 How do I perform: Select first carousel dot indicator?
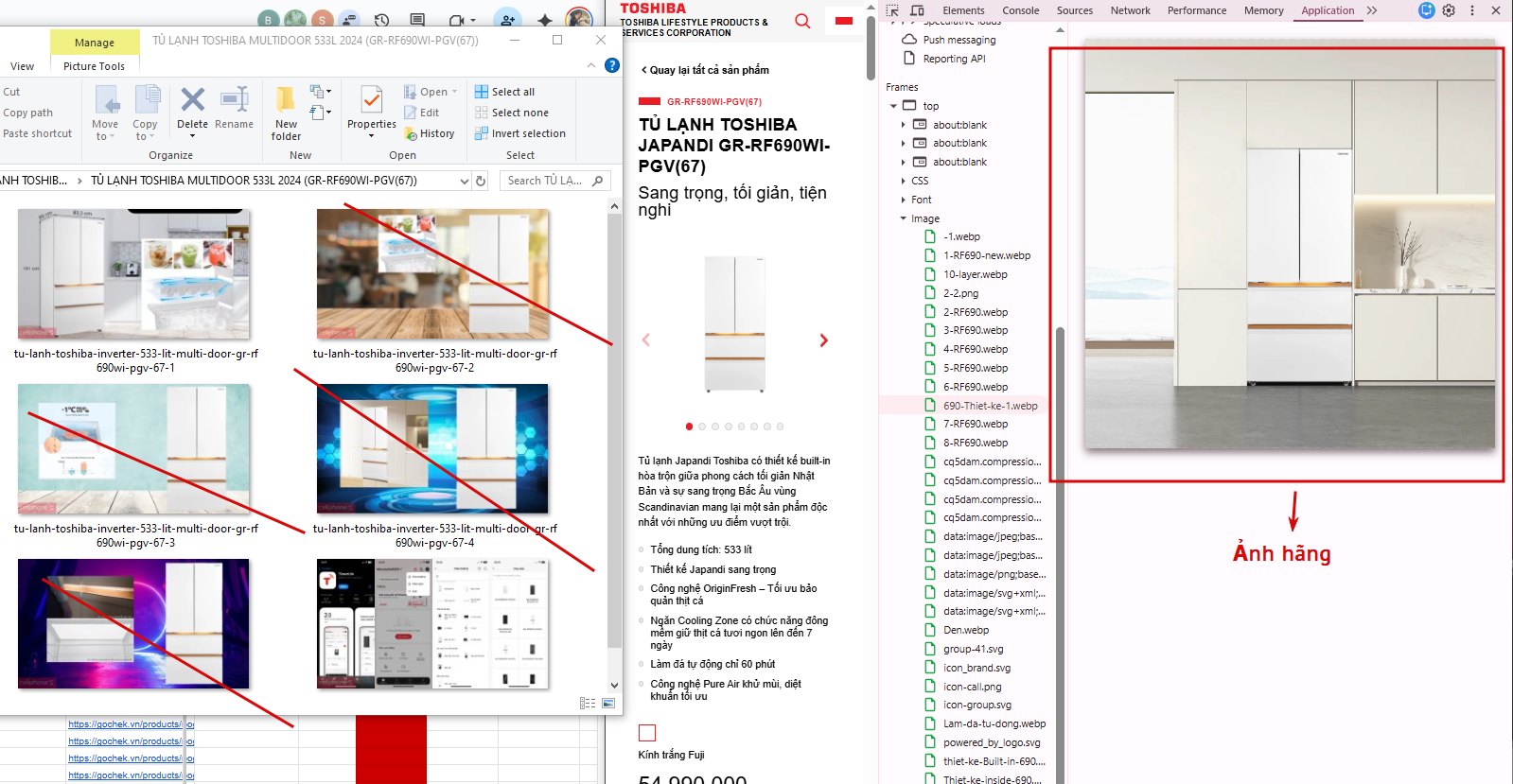[689, 427]
